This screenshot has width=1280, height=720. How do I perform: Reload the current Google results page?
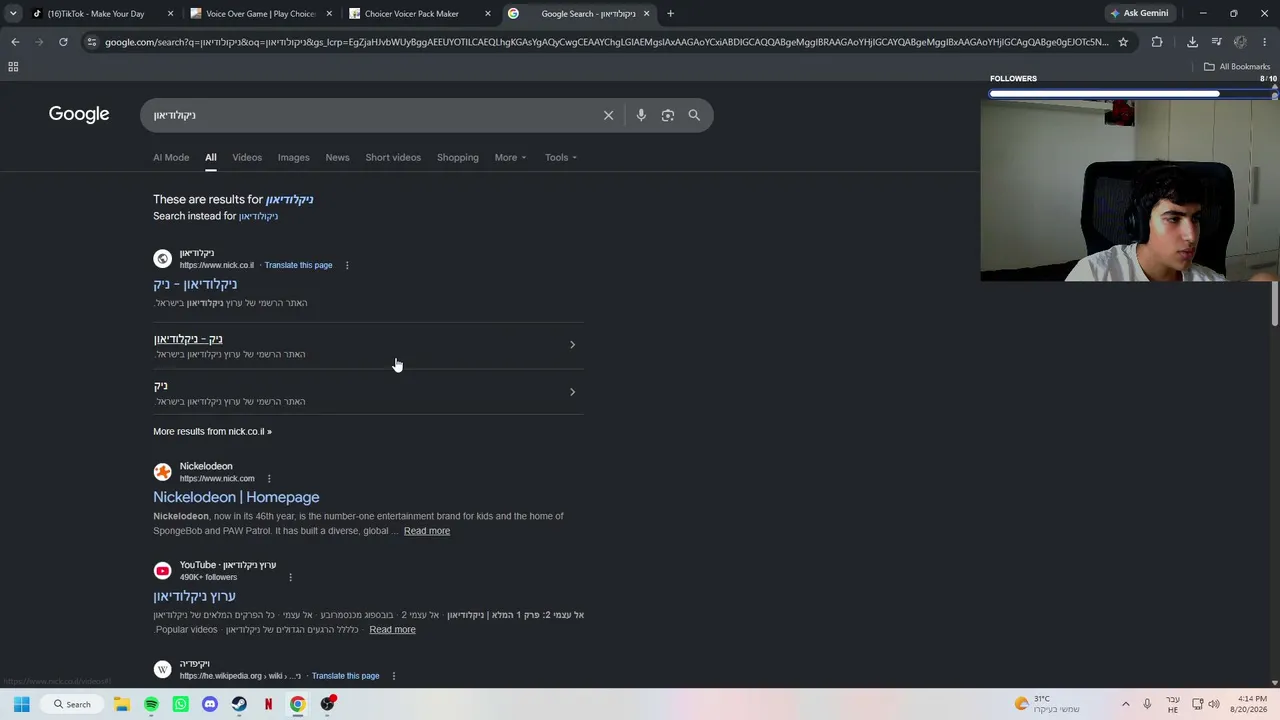coord(63,42)
